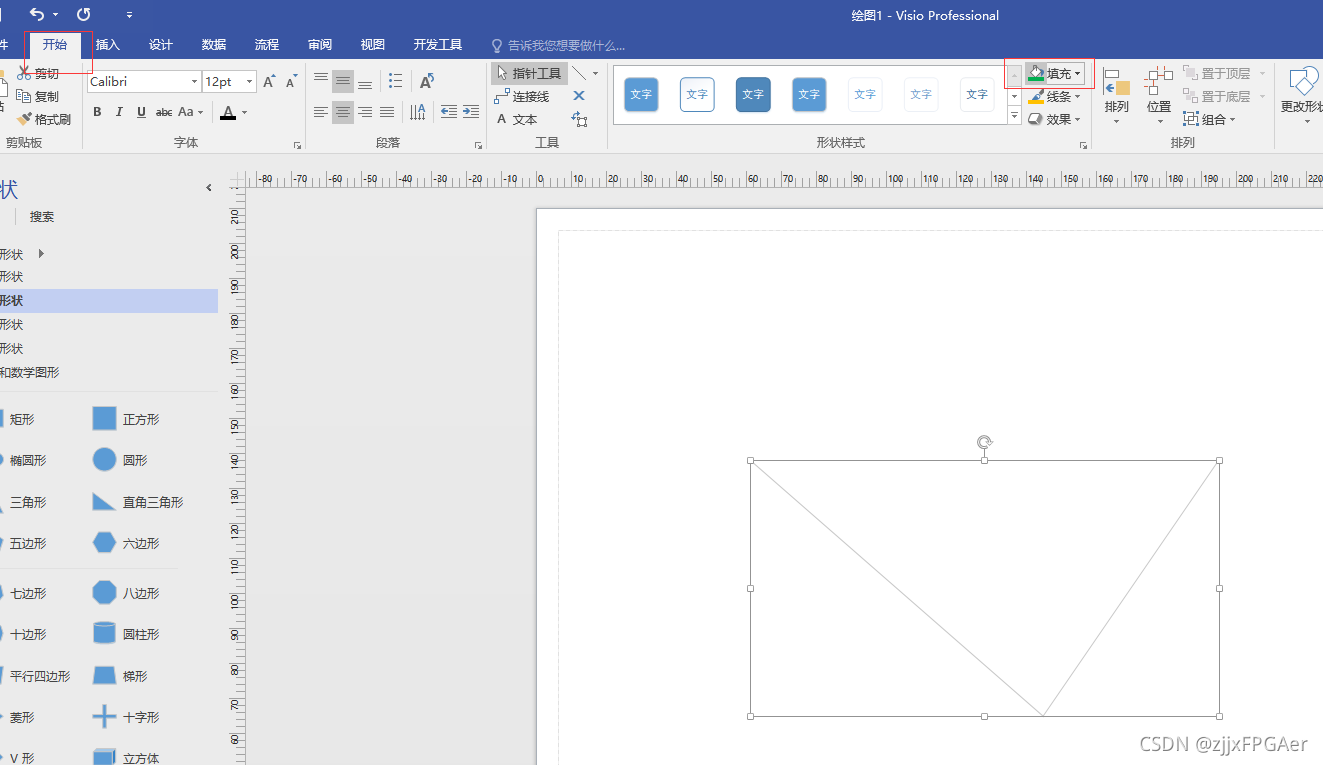Expand shape styles gallery more arrow
Image resolution: width=1323 pixels, height=765 pixels.
1014,116
